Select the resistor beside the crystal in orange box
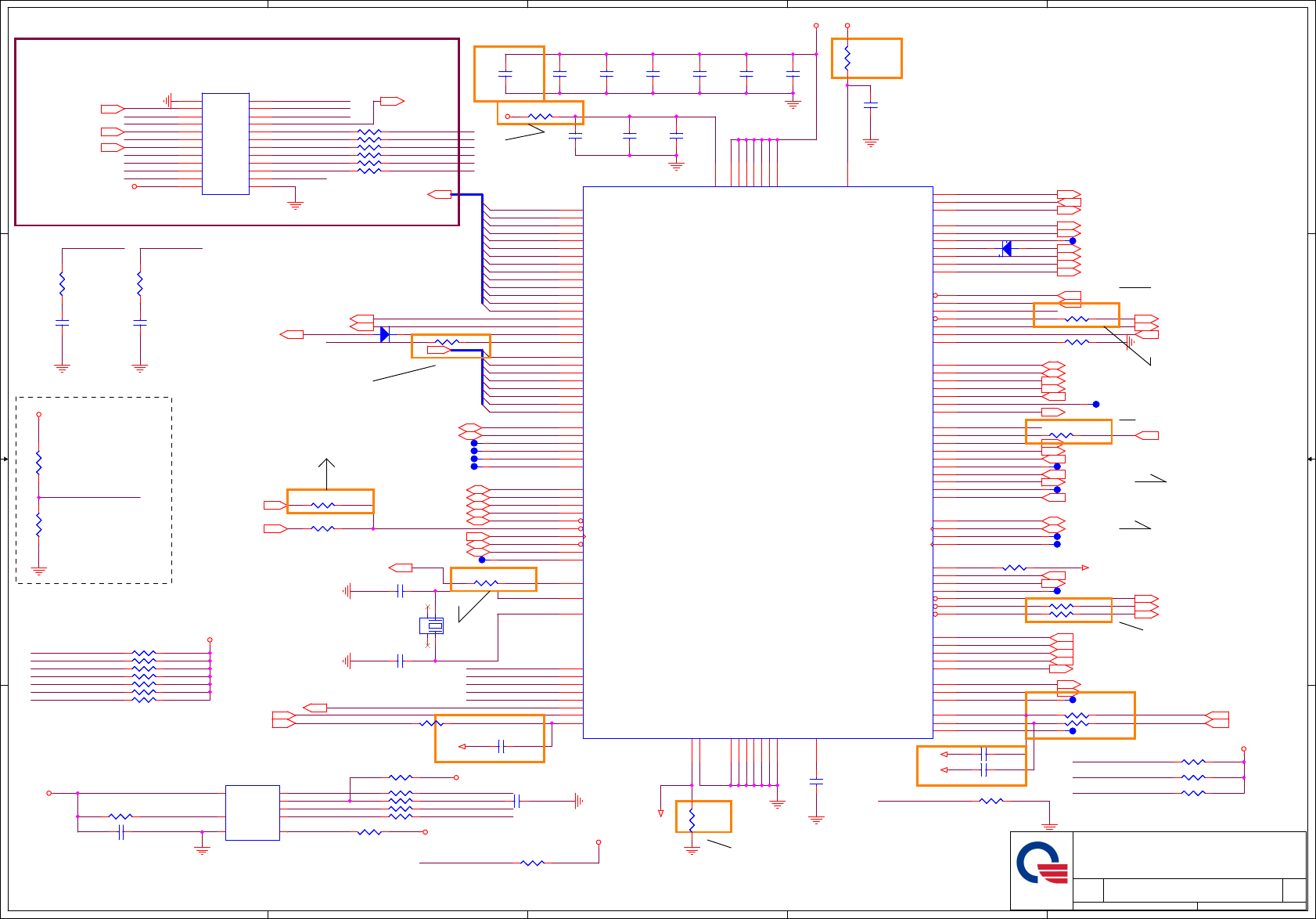 coord(486,583)
